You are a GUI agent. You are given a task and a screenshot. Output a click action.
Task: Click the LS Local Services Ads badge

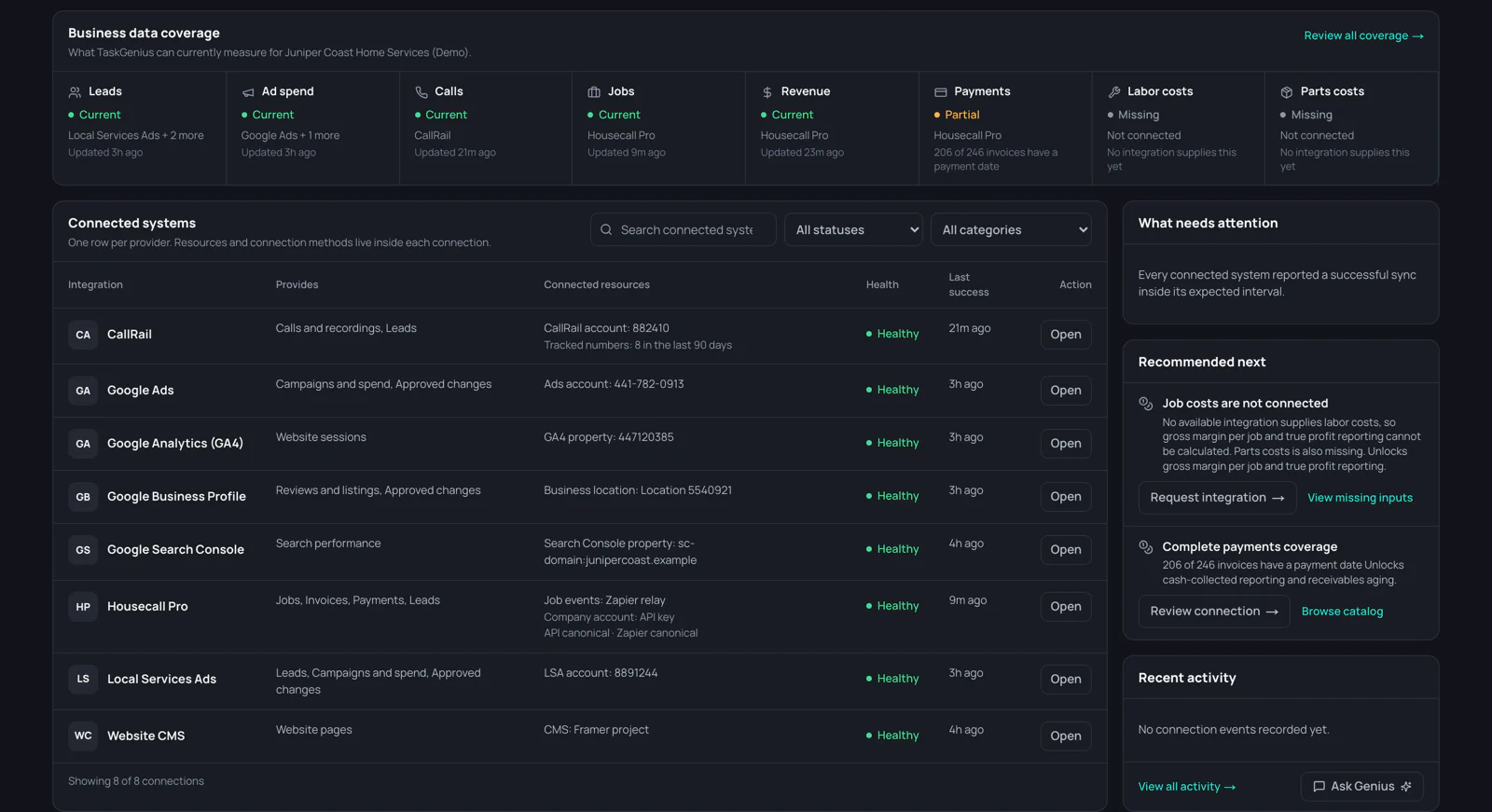[83, 679]
